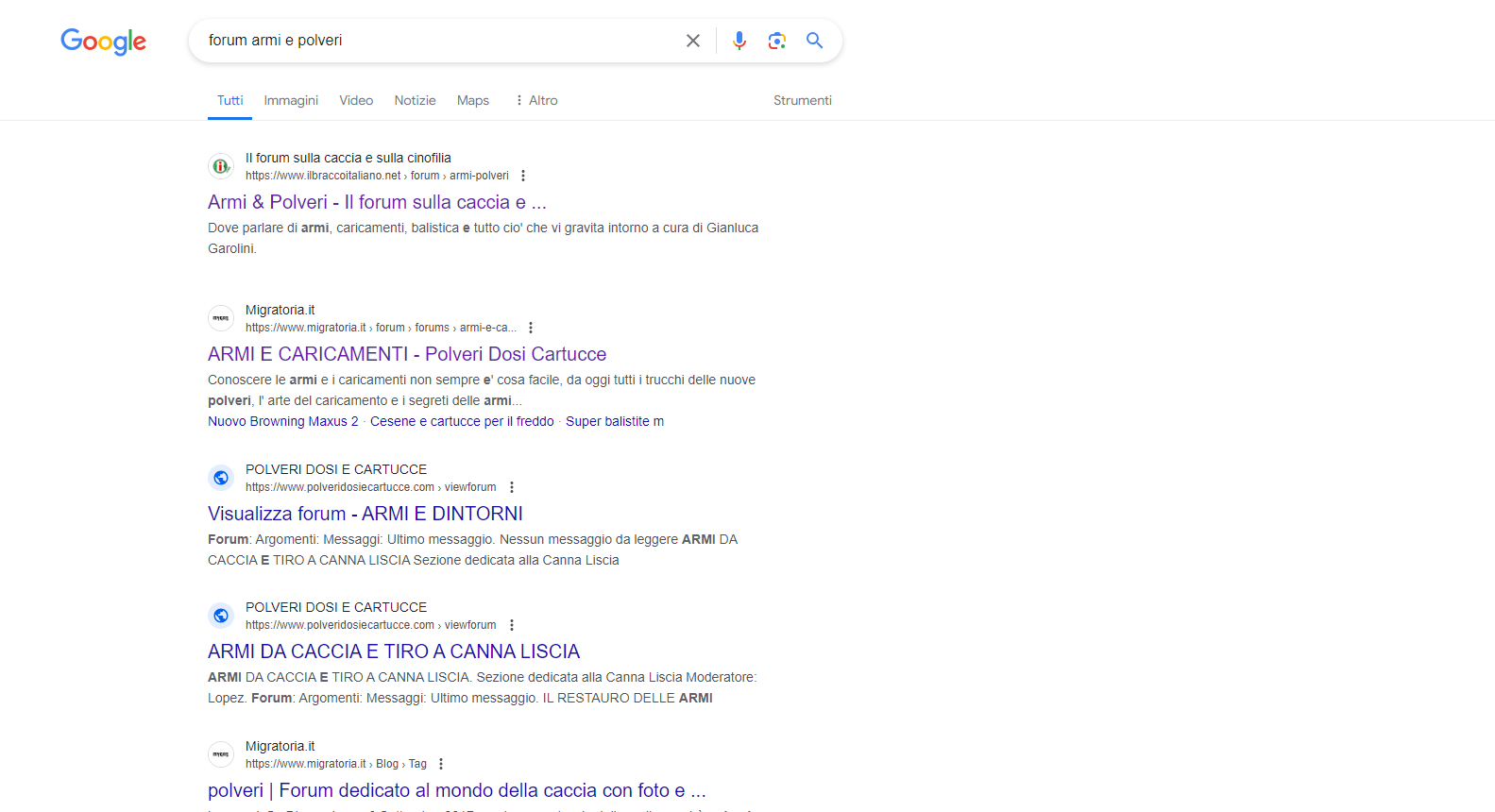
Task: Open three-dot menu for Visualizza forum result
Action: tap(512, 487)
